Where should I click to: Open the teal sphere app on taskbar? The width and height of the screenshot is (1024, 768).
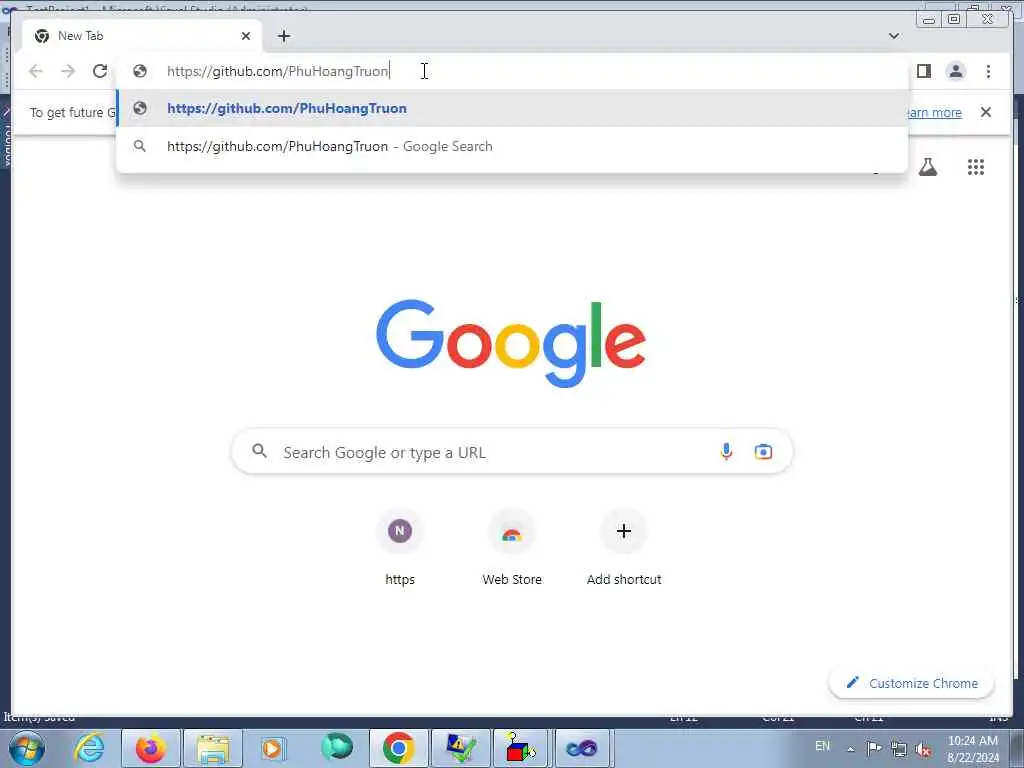[x=337, y=748]
